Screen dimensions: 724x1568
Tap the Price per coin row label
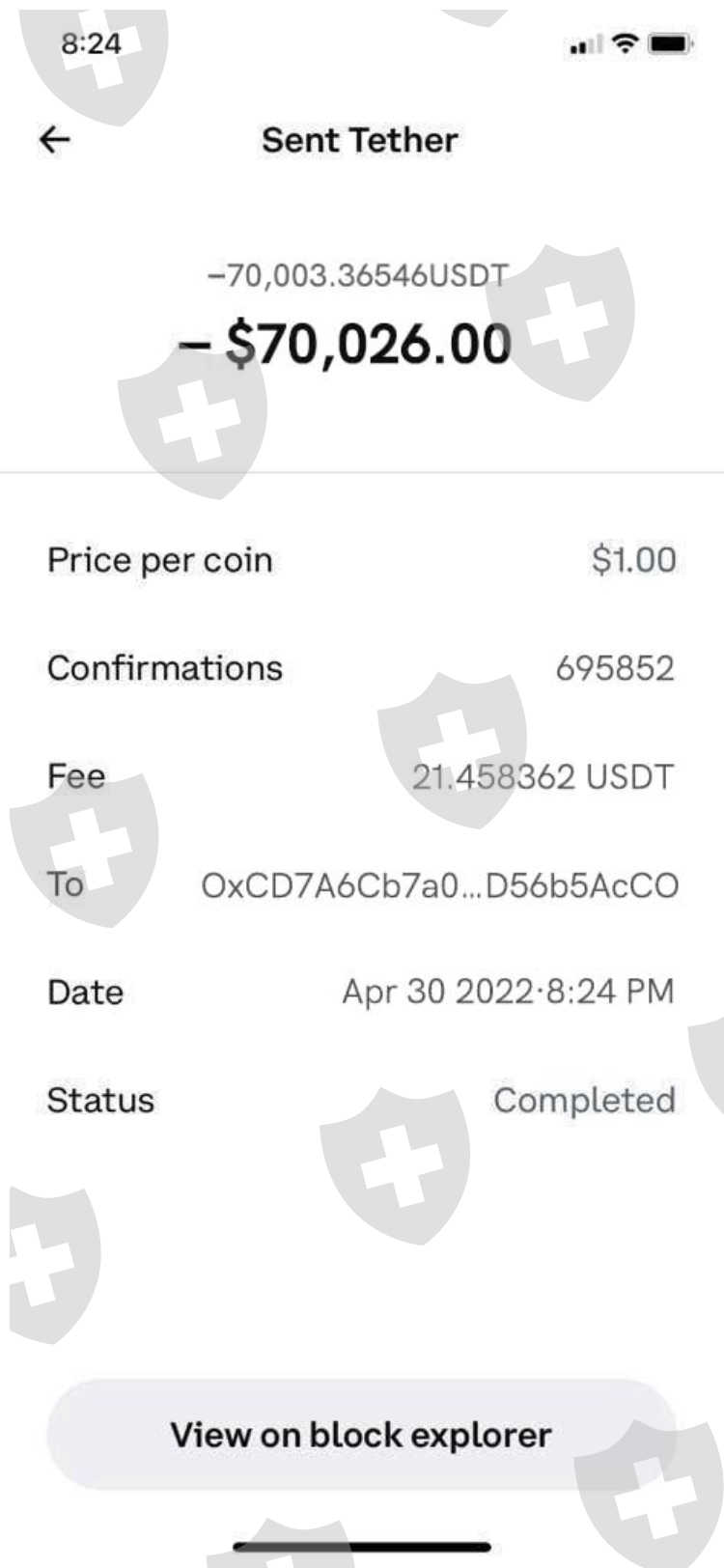click(x=160, y=560)
